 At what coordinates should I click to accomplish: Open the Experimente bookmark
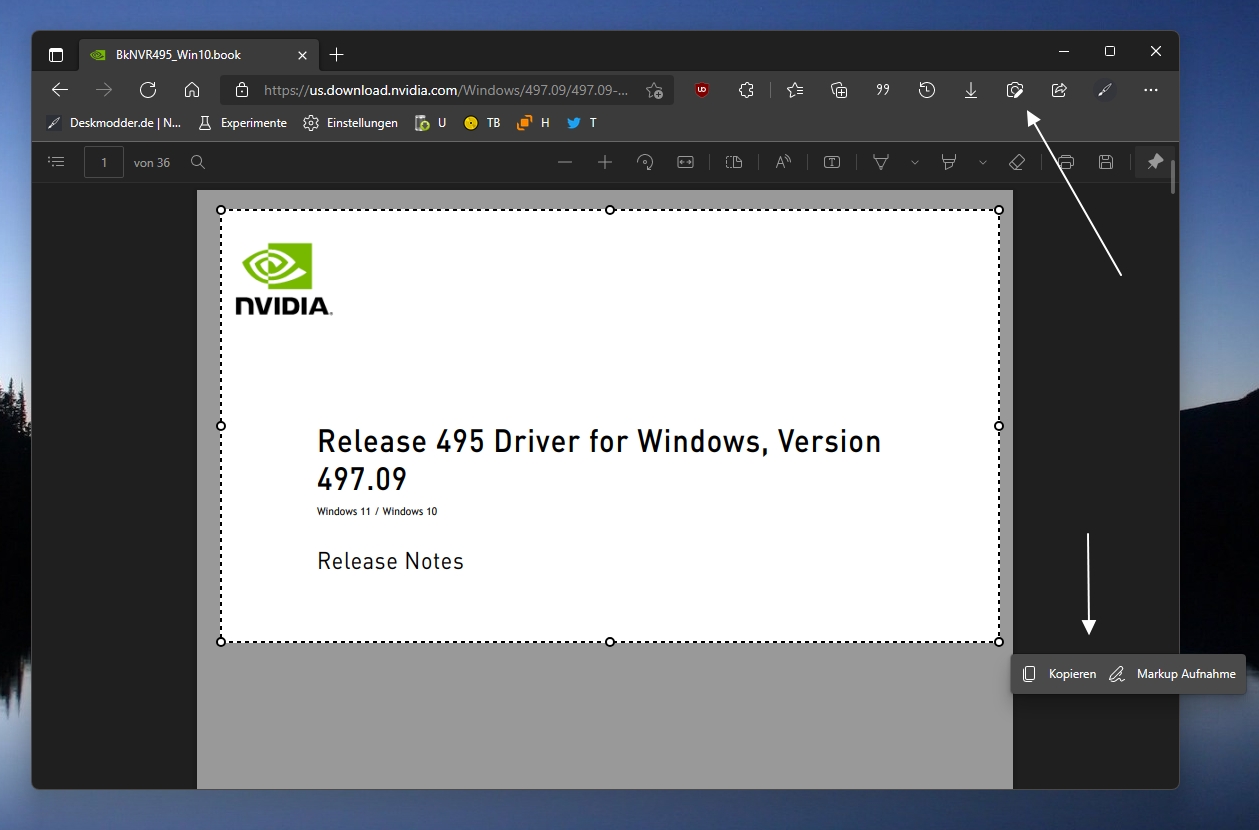(242, 123)
